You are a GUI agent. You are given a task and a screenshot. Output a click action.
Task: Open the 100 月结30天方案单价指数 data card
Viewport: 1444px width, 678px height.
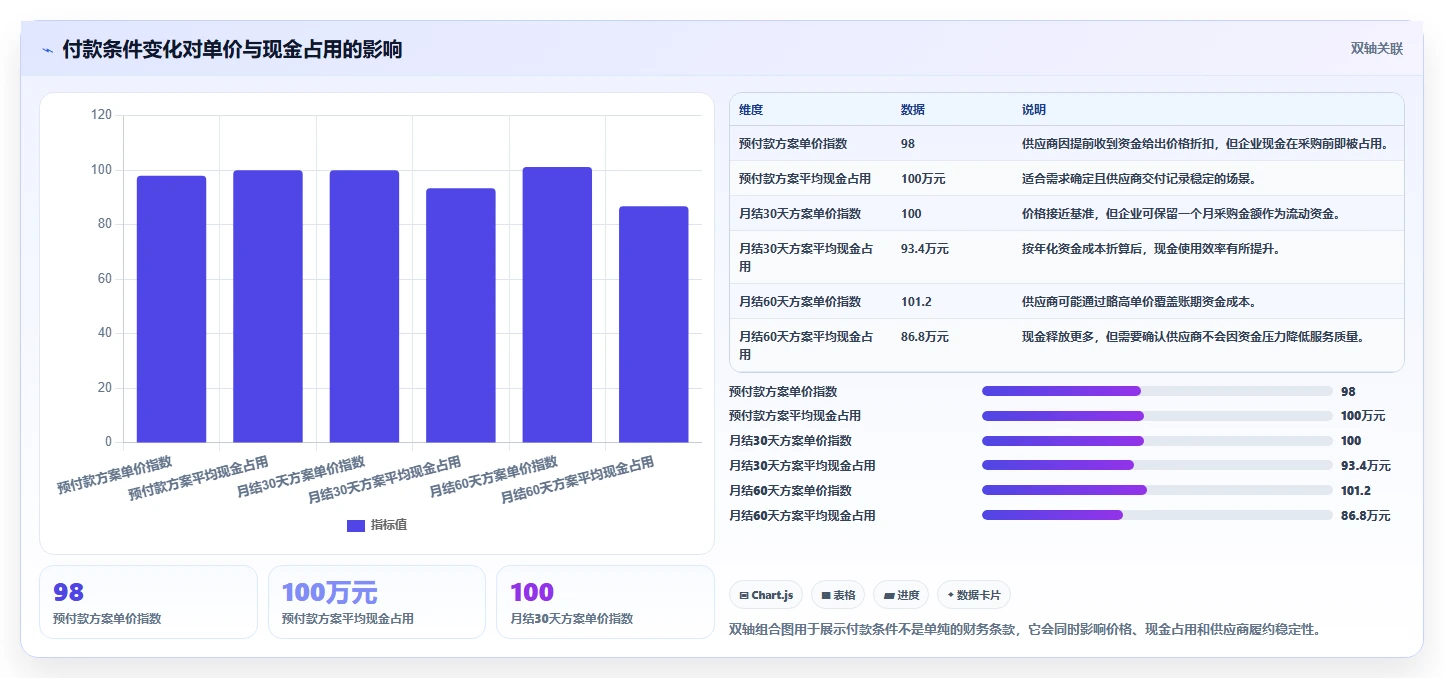click(x=605, y=602)
